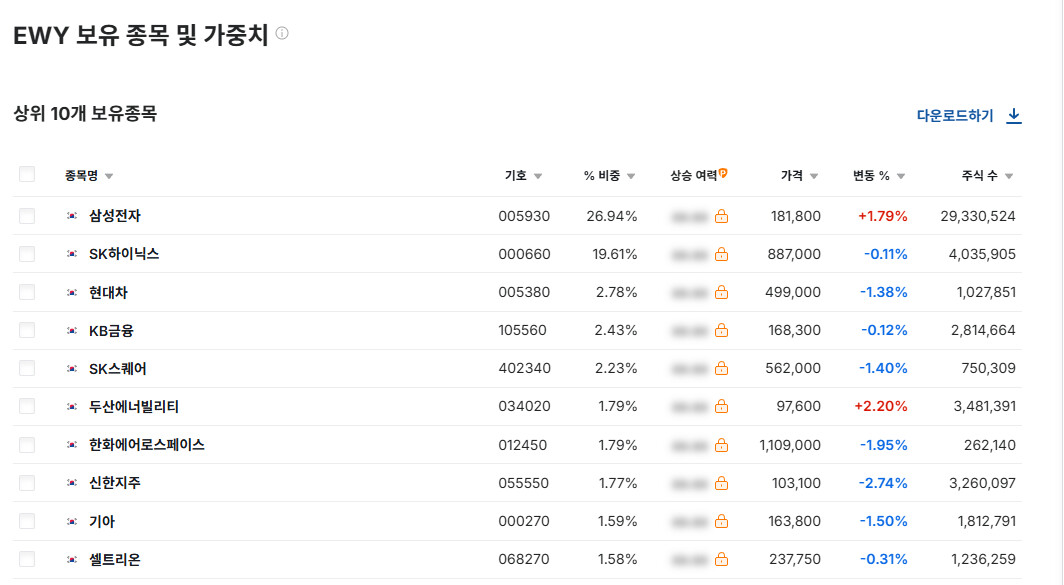The height and width of the screenshot is (585, 1064).
Task: Open the SK하이닉스 stock link
Action: [x=124, y=254]
